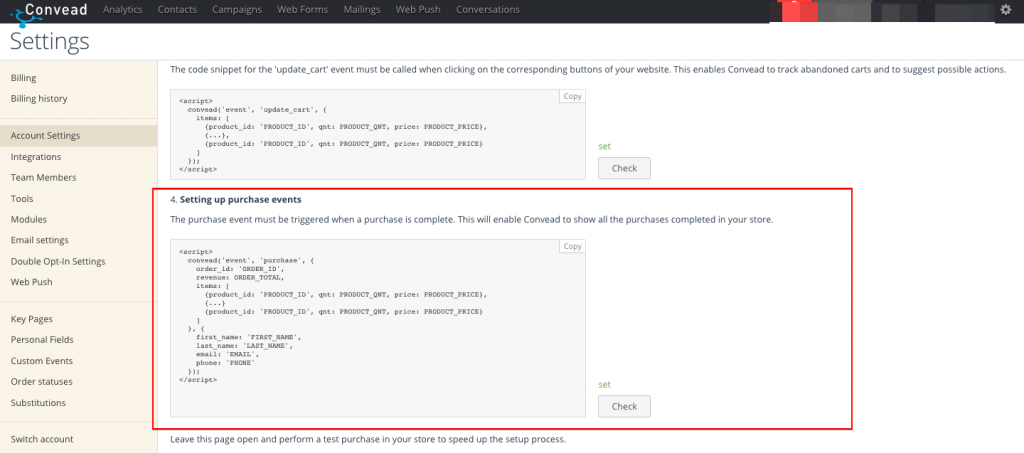Click the Convead logo

48,11
